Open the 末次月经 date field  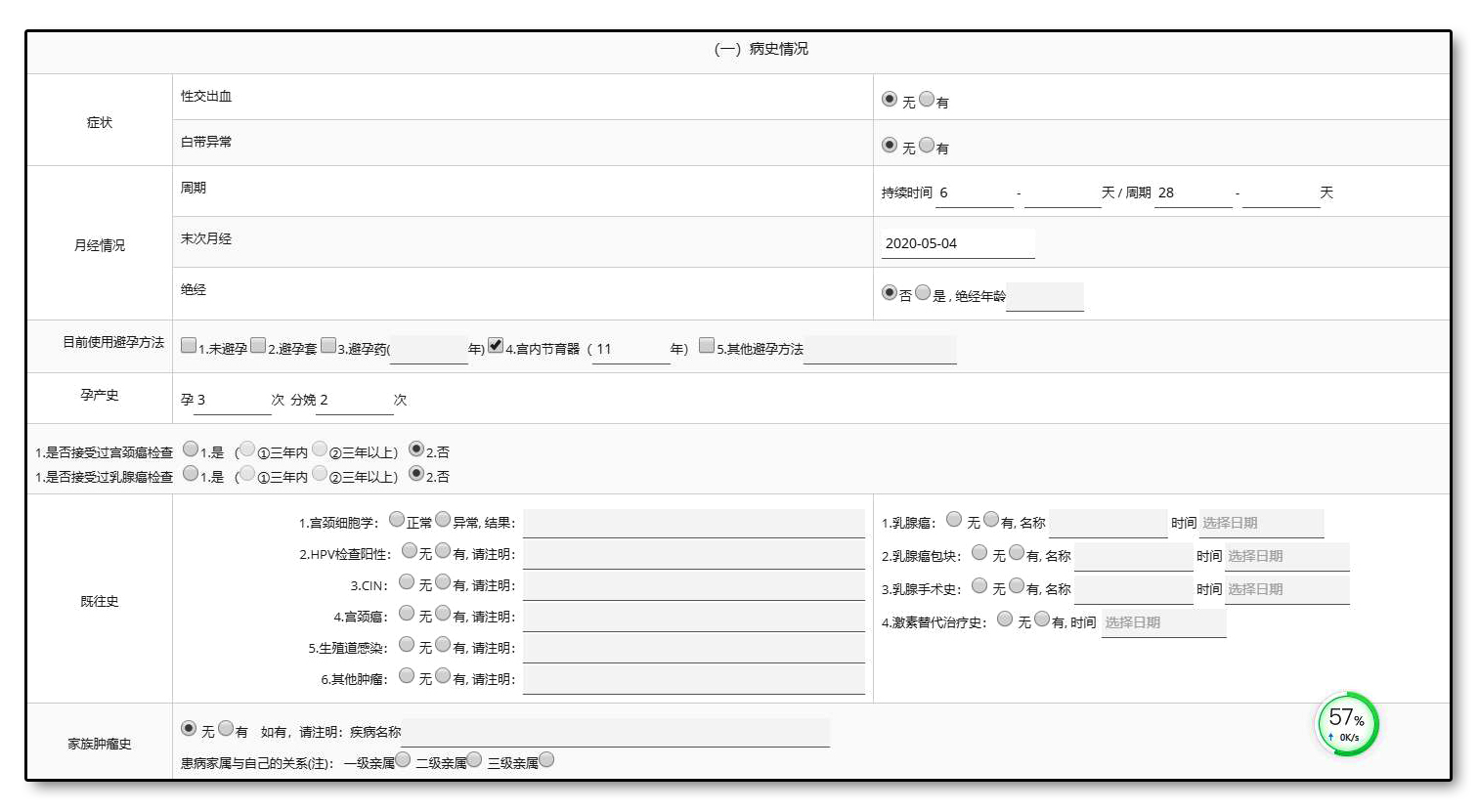[957, 243]
